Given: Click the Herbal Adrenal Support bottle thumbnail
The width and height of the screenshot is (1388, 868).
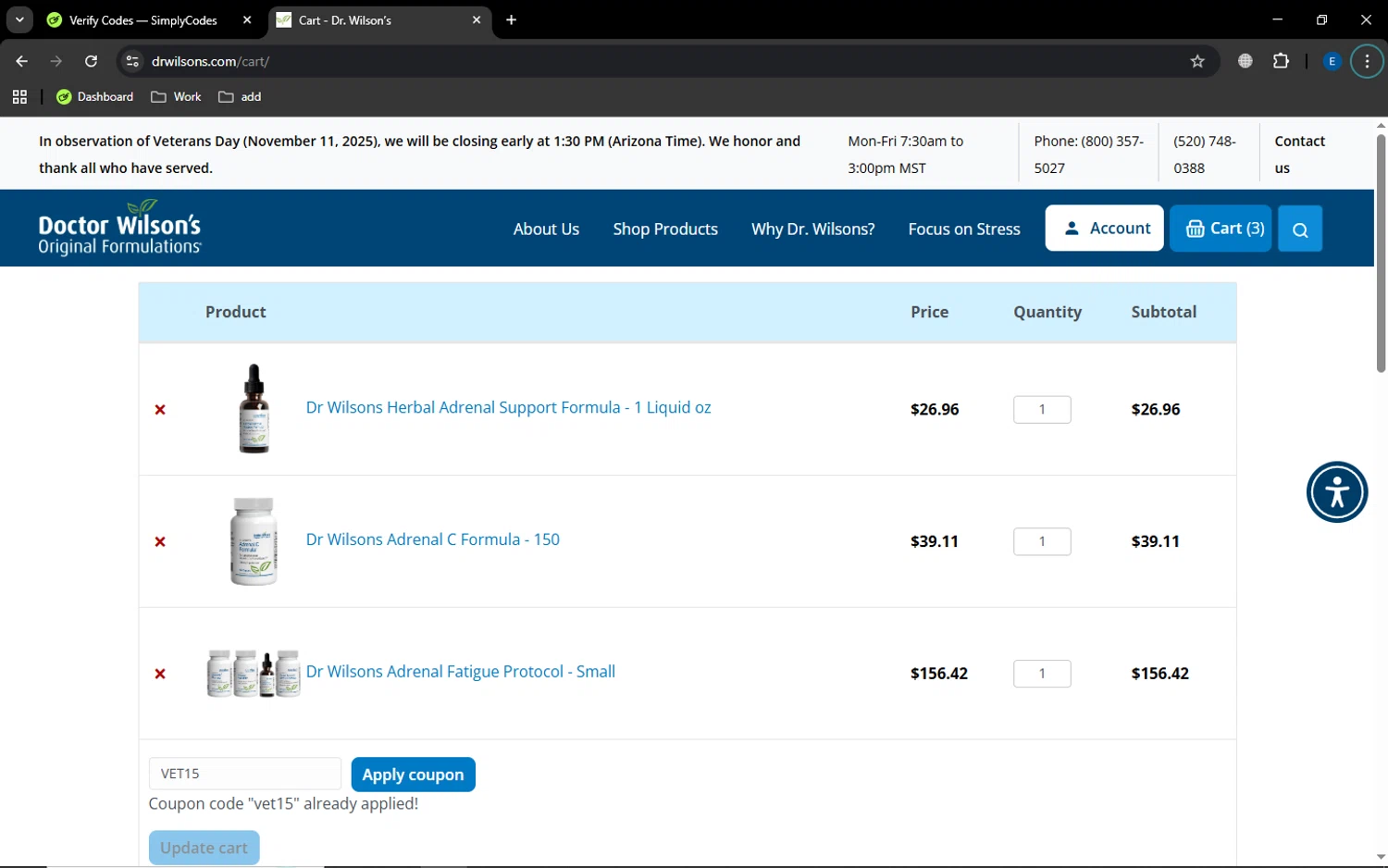Looking at the screenshot, I should click(x=254, y=408).
